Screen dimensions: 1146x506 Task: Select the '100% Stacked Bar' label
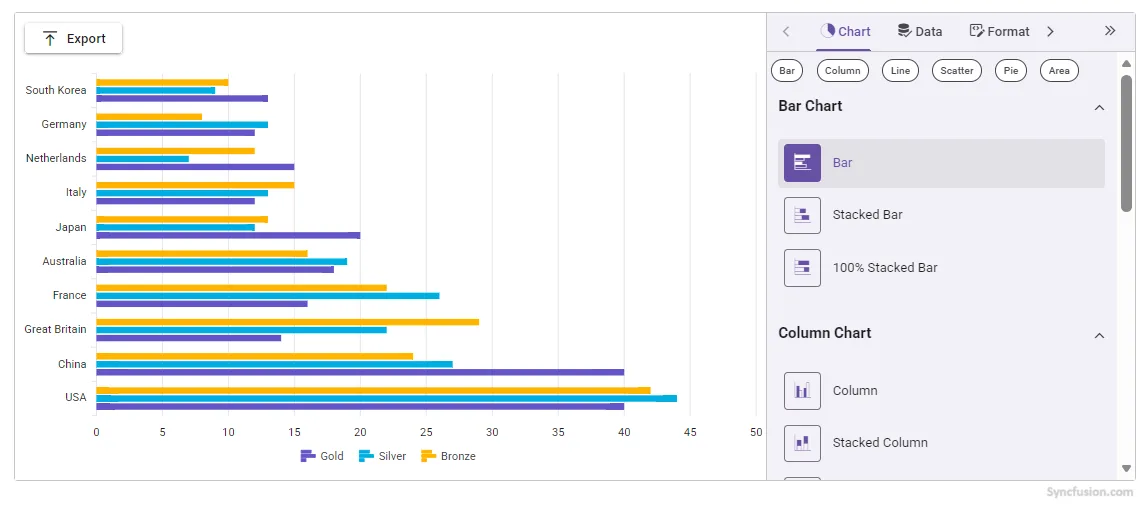click(x=885, y=268)
